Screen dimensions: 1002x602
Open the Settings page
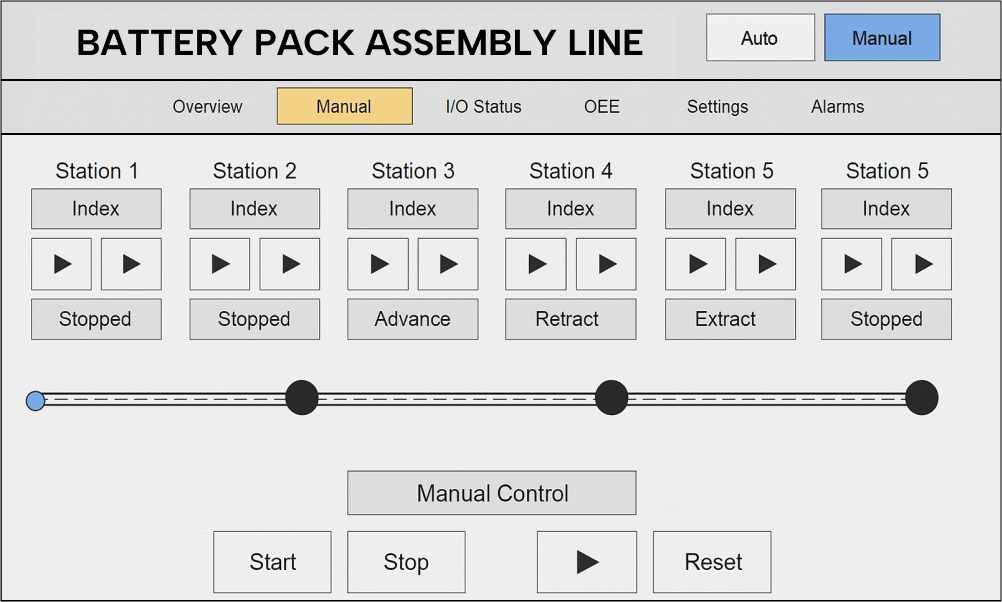[x=717, y=107]
